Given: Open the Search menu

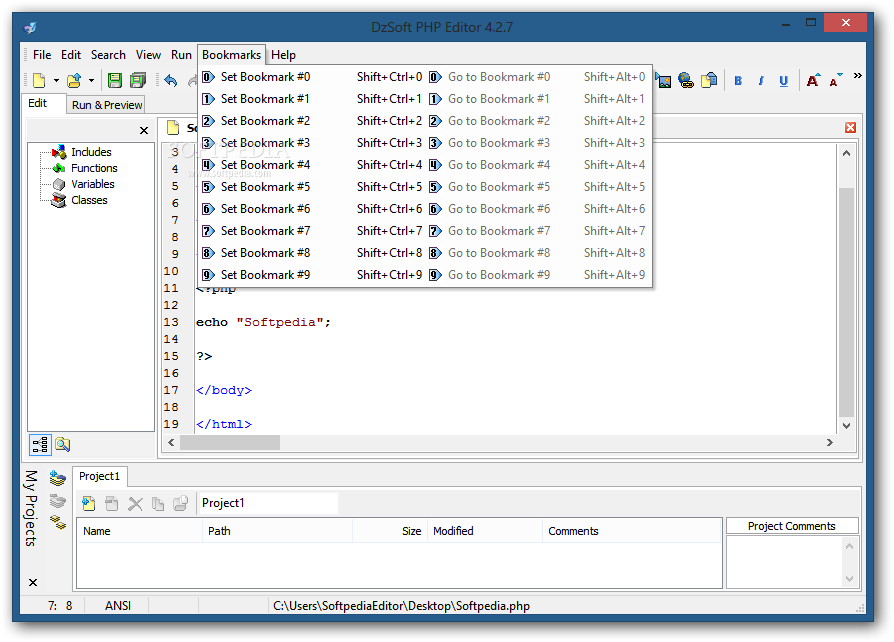Looking at the screenshot, I should [x=108, y=55].
